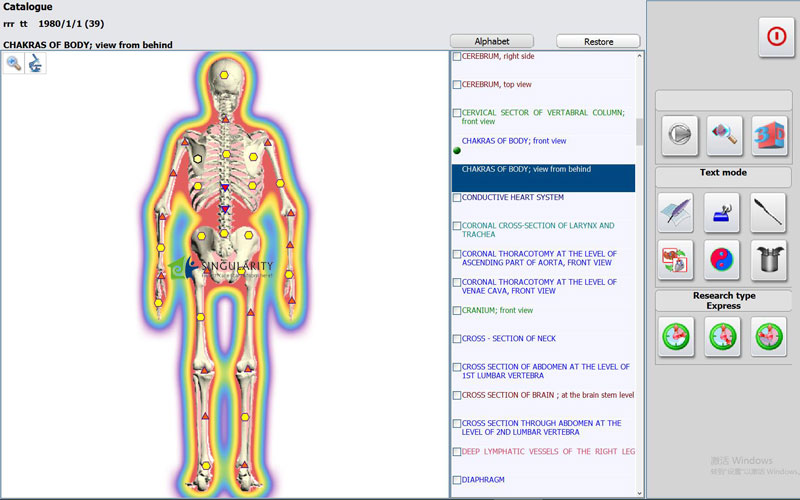Screen dimensions: 800x500
Task: Click the Text mode label bar
Action: (x=723, y=177)
